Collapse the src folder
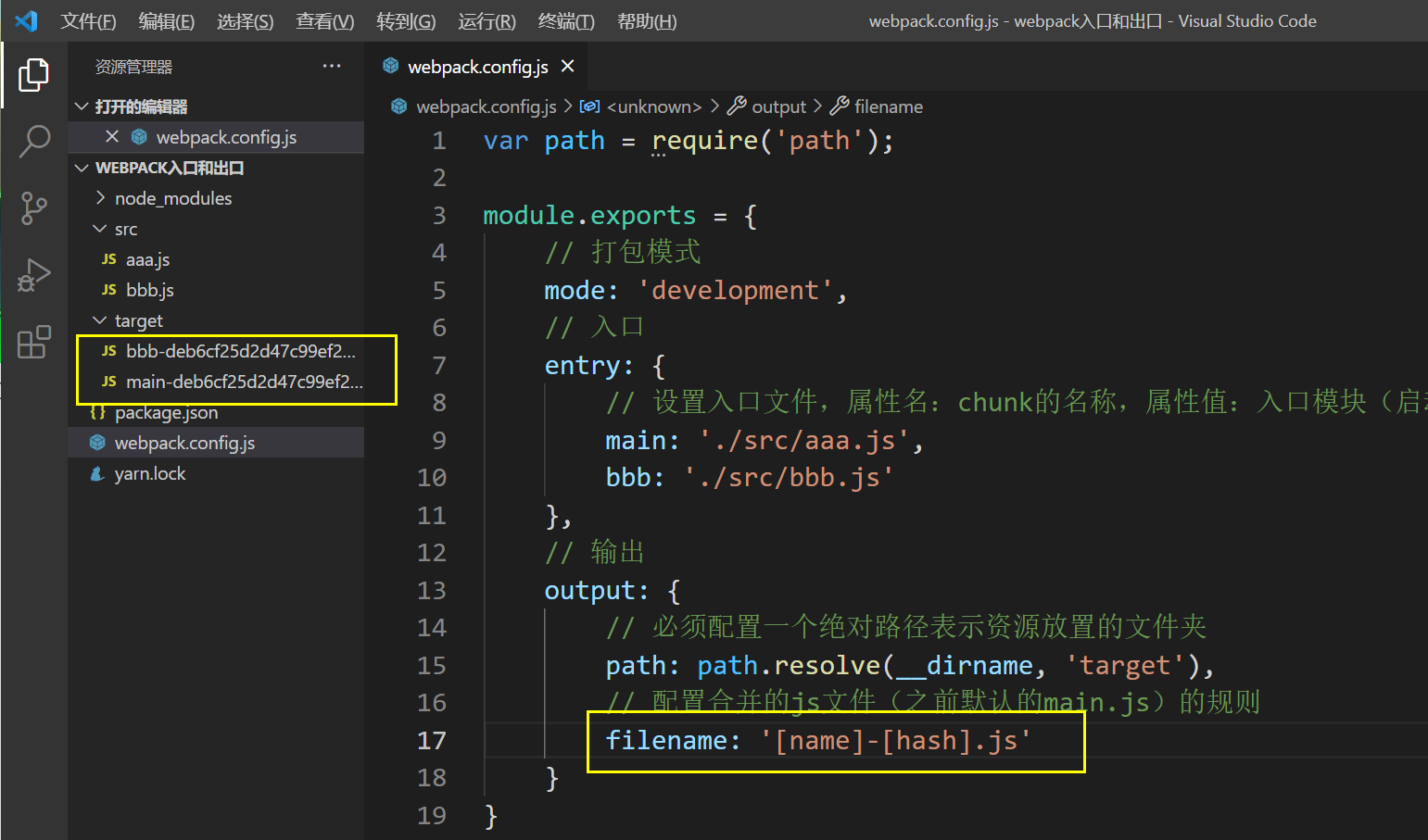This screenshot has height=840, width=1428. [100, 229]
